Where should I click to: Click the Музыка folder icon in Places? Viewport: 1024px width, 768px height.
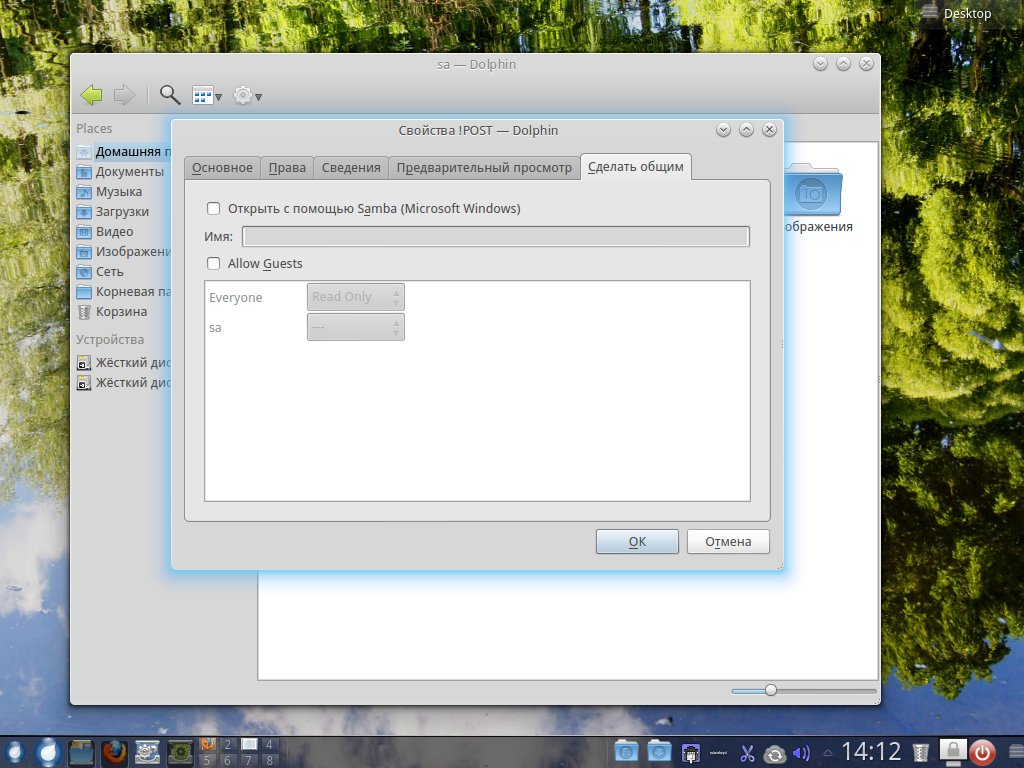click(84, 192)
